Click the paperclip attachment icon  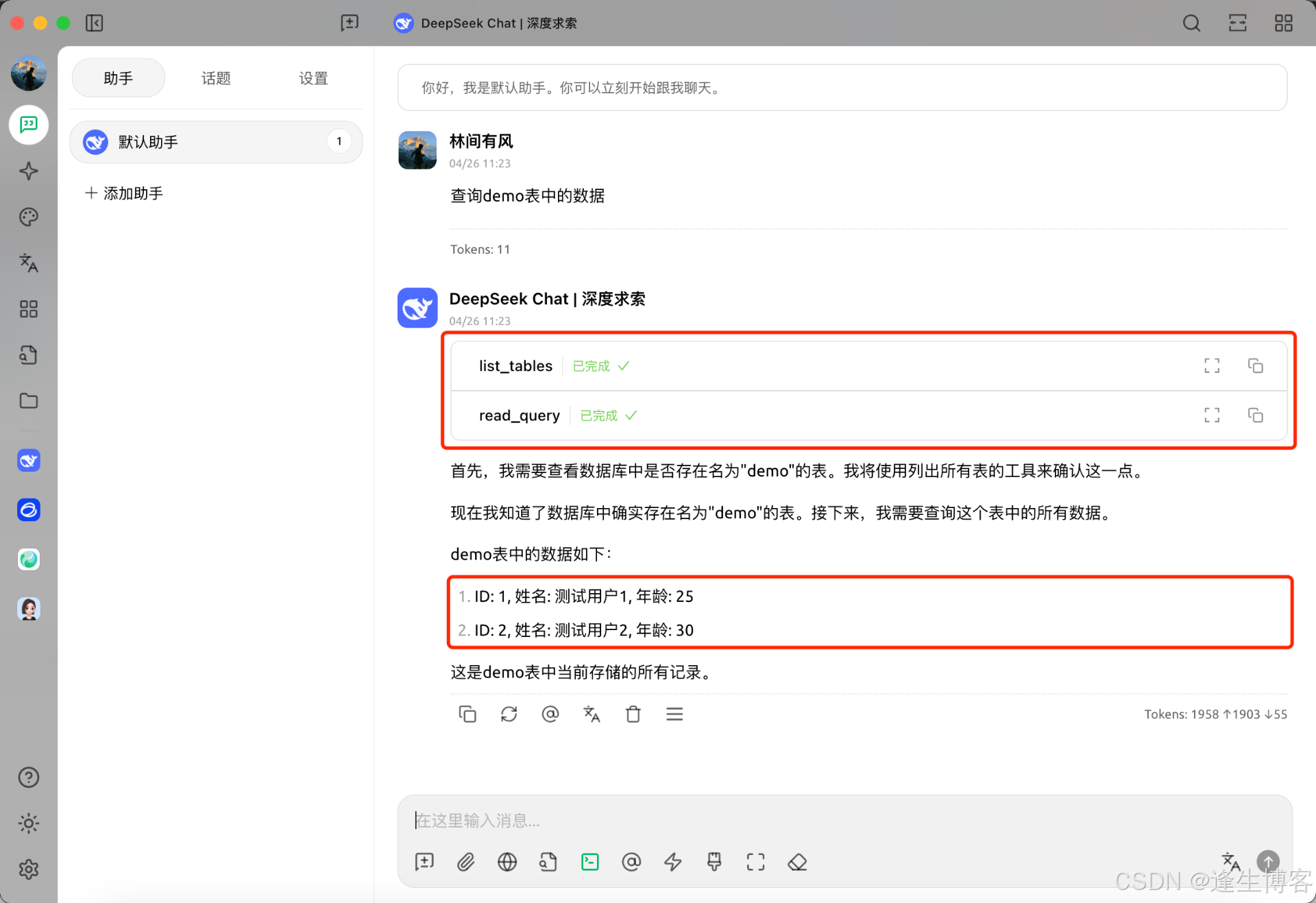[x=465, y=862]
